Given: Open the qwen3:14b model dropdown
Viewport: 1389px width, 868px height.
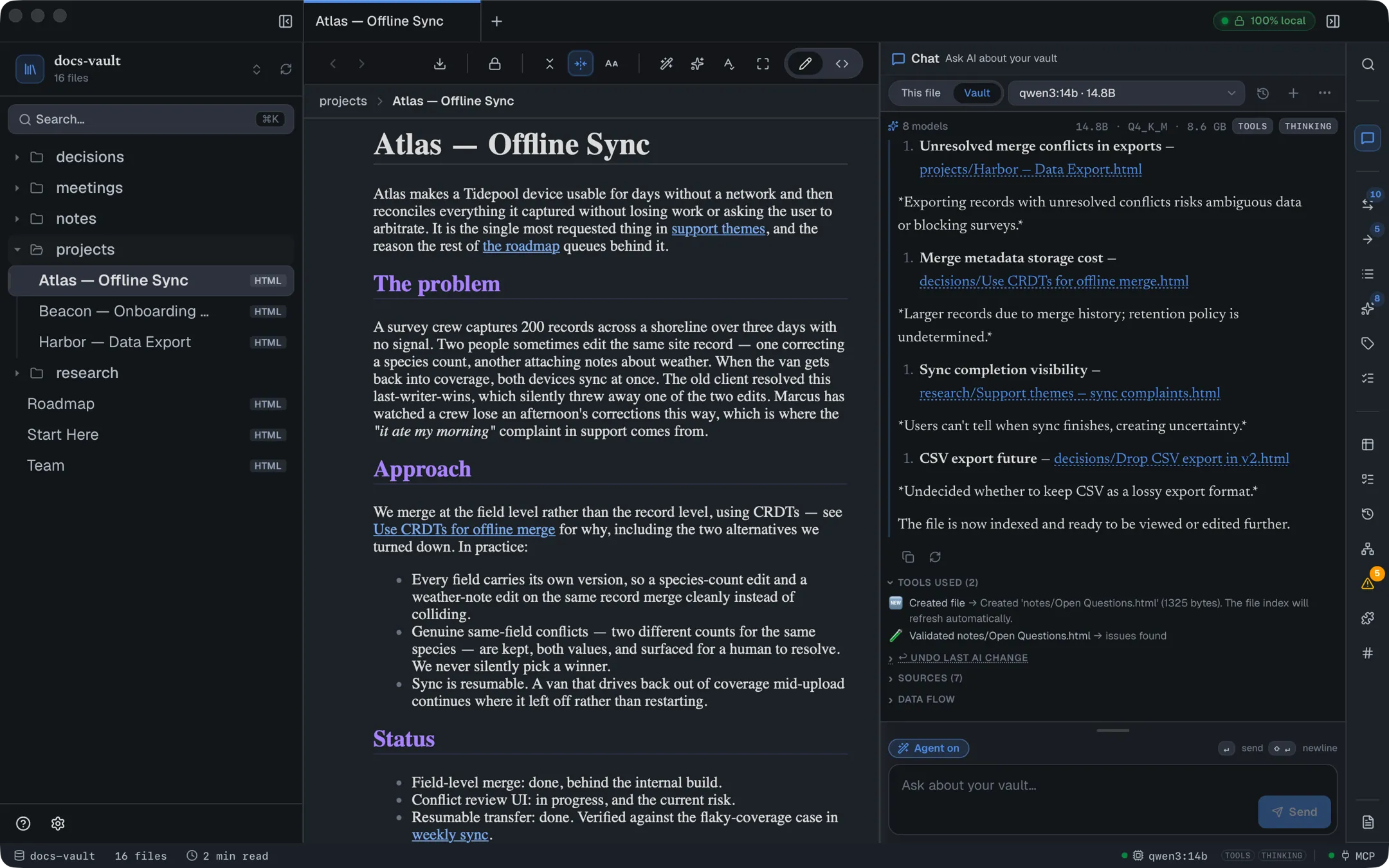Looking at the screenshot, I should tap(1126, 93).
